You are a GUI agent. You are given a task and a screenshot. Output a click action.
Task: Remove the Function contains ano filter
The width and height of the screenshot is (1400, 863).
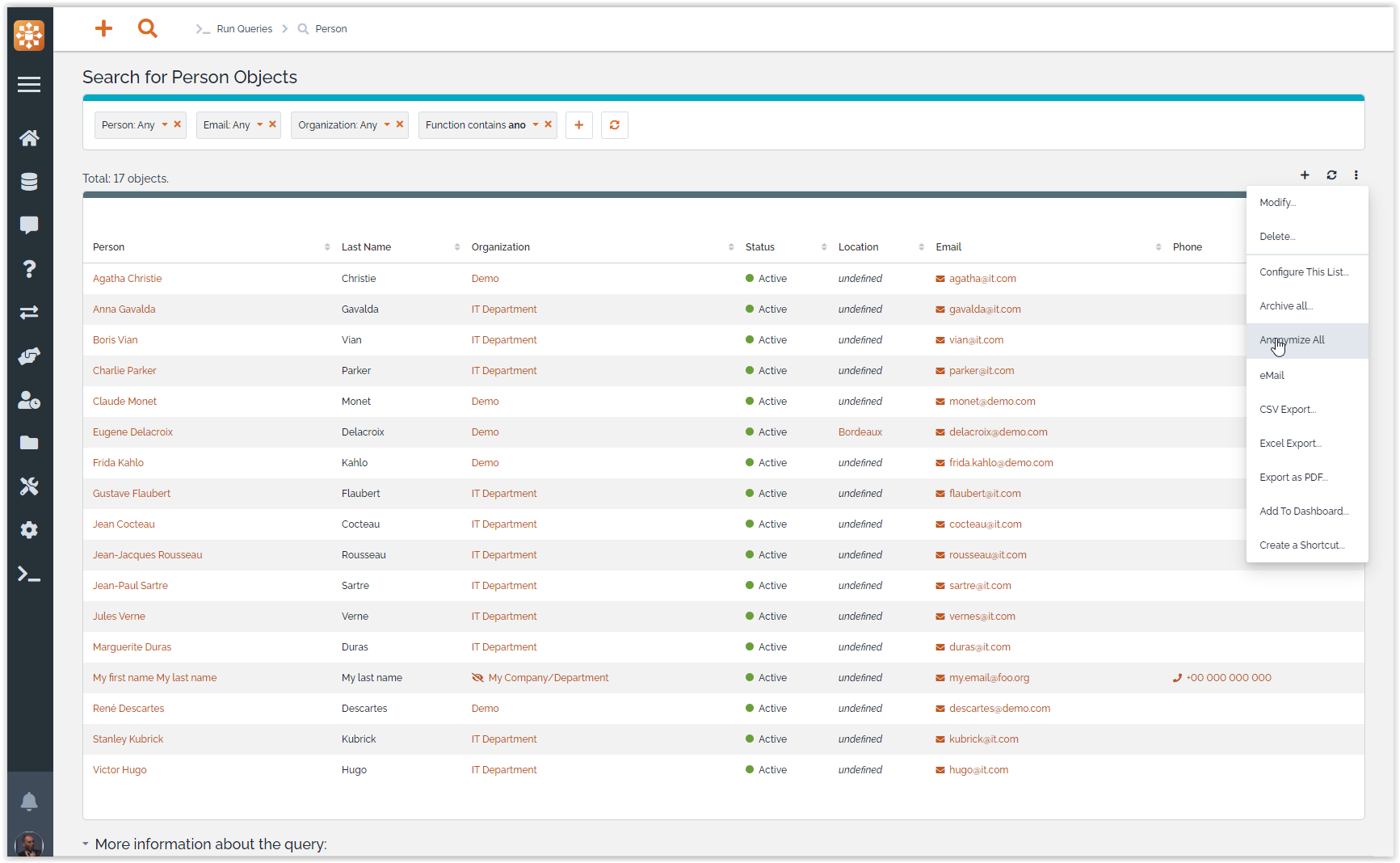549,124
